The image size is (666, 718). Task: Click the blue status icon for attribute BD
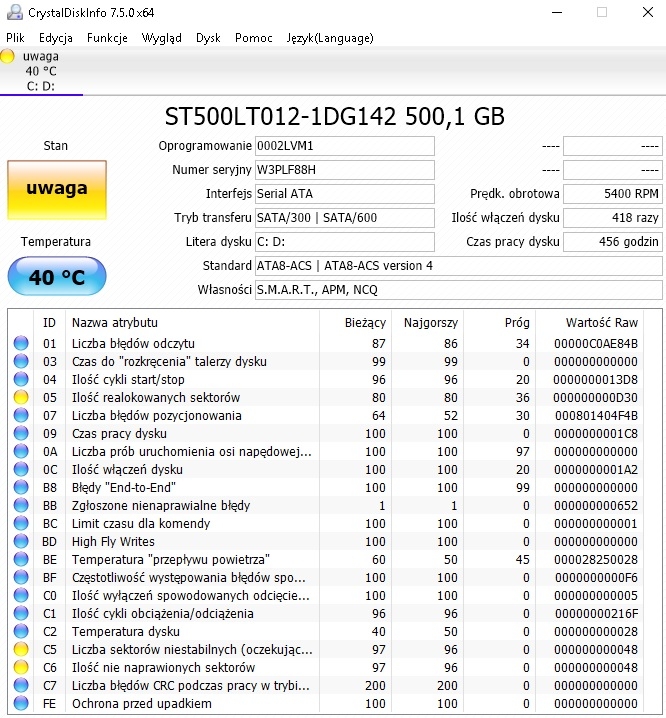click(x=21, y=541)
